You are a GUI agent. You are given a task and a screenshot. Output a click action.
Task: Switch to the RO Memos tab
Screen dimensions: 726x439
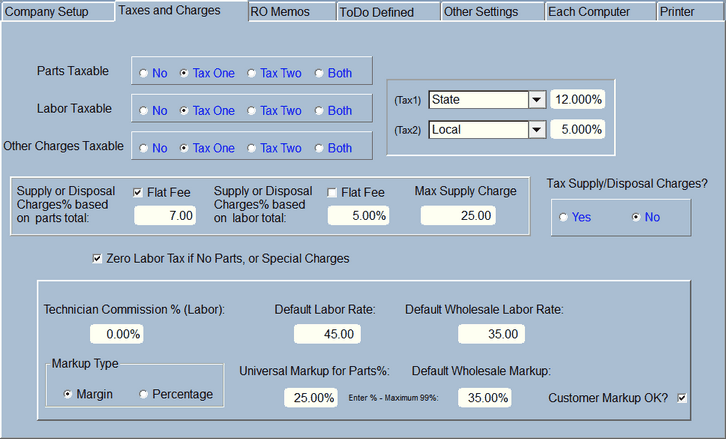click(x=292, y=12)
